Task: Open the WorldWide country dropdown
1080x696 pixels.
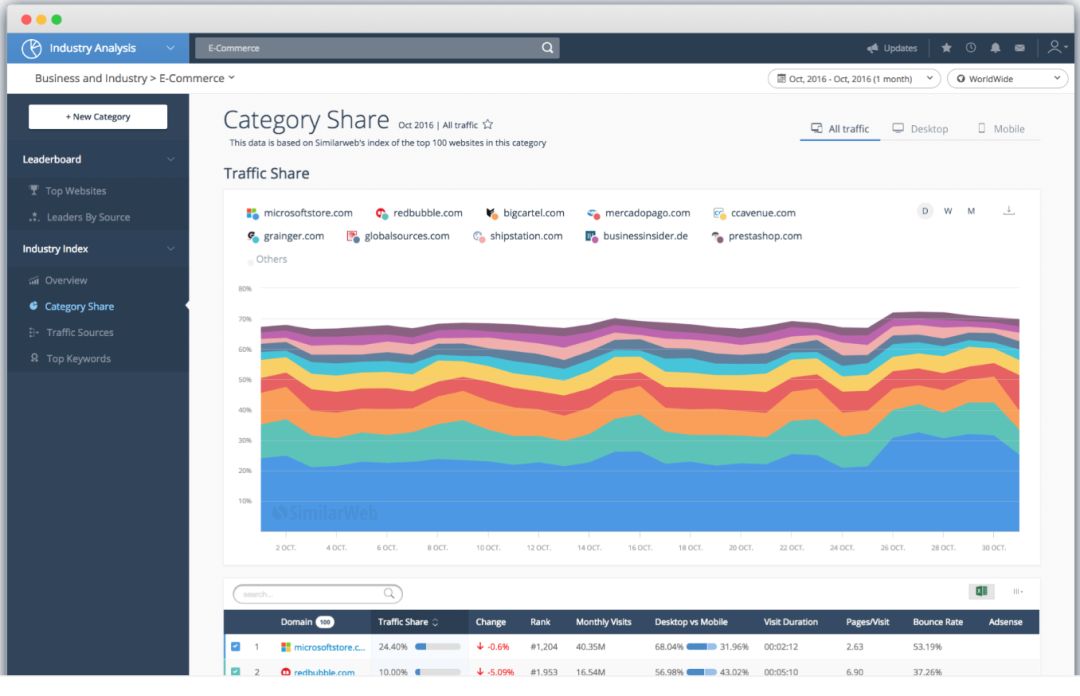Action: pyautogui.click(x=1007, y=78)
